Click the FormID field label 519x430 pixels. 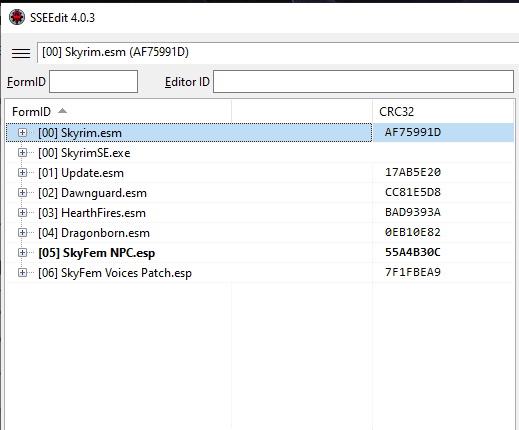click(x=26, y=82)
